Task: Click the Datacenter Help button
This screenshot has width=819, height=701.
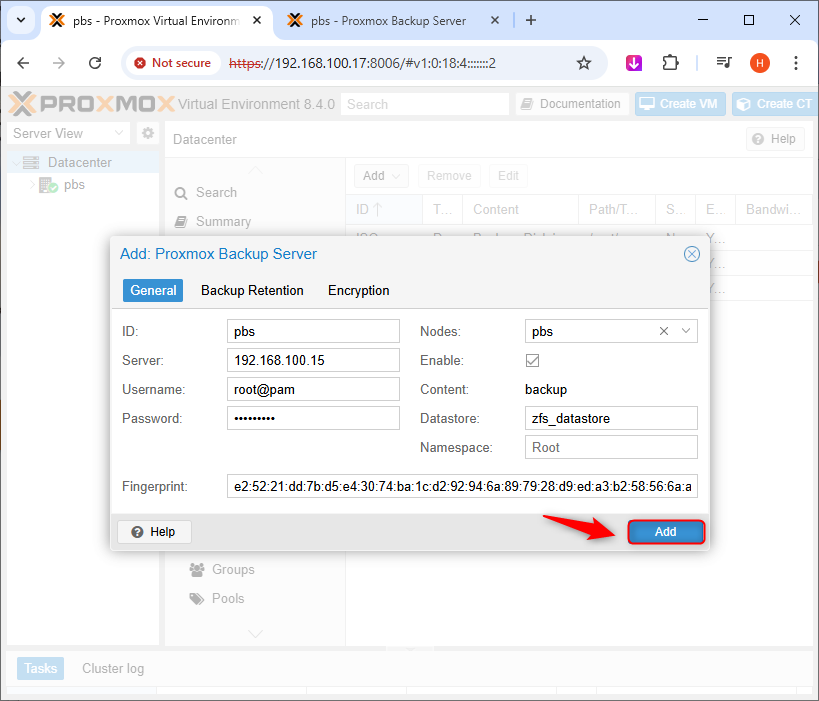Action: (775, 139)
